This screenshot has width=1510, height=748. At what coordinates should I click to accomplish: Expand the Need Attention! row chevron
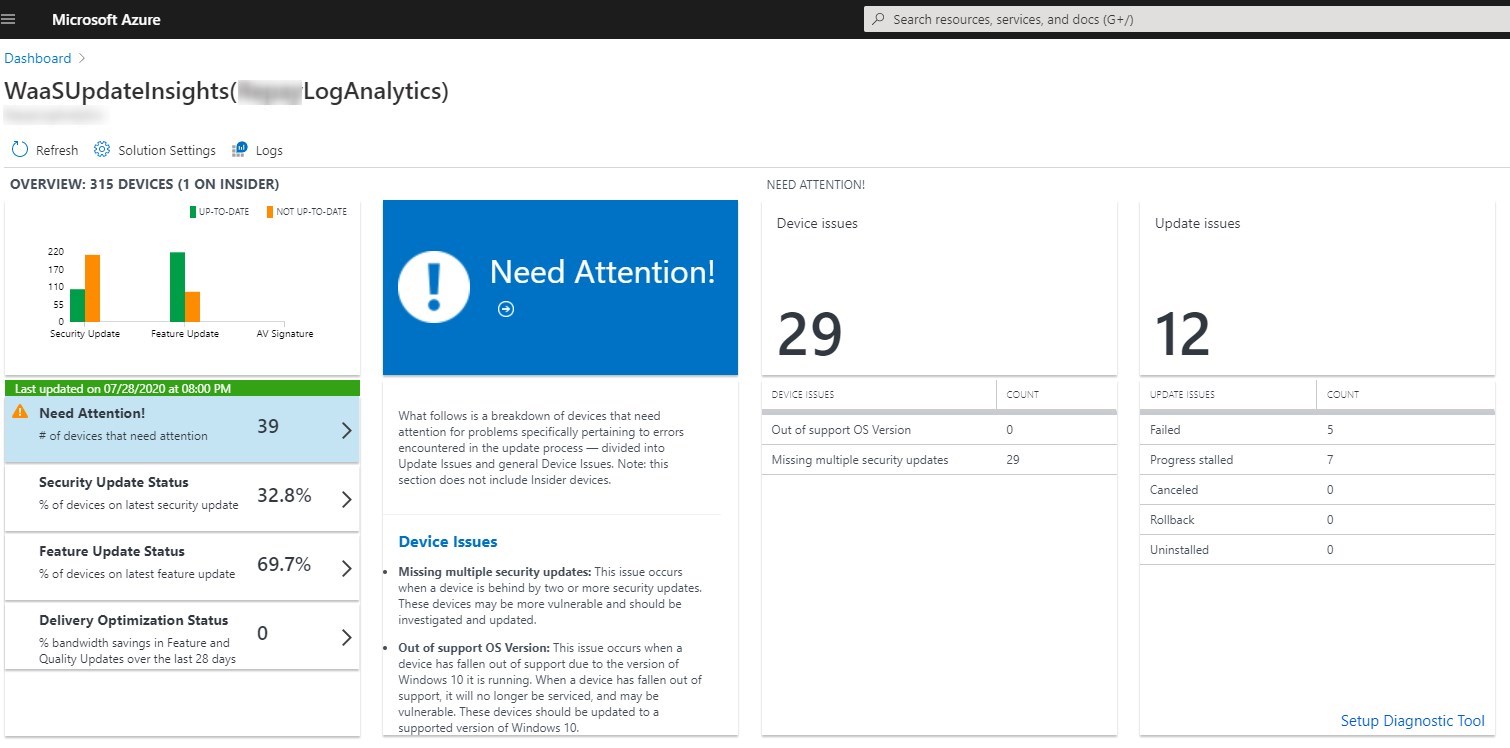tap(346, 431)
